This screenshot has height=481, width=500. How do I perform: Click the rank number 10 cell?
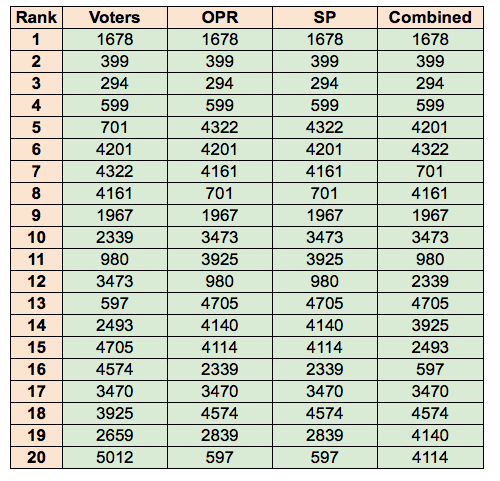pyautogui.click(x=36, y=237)
